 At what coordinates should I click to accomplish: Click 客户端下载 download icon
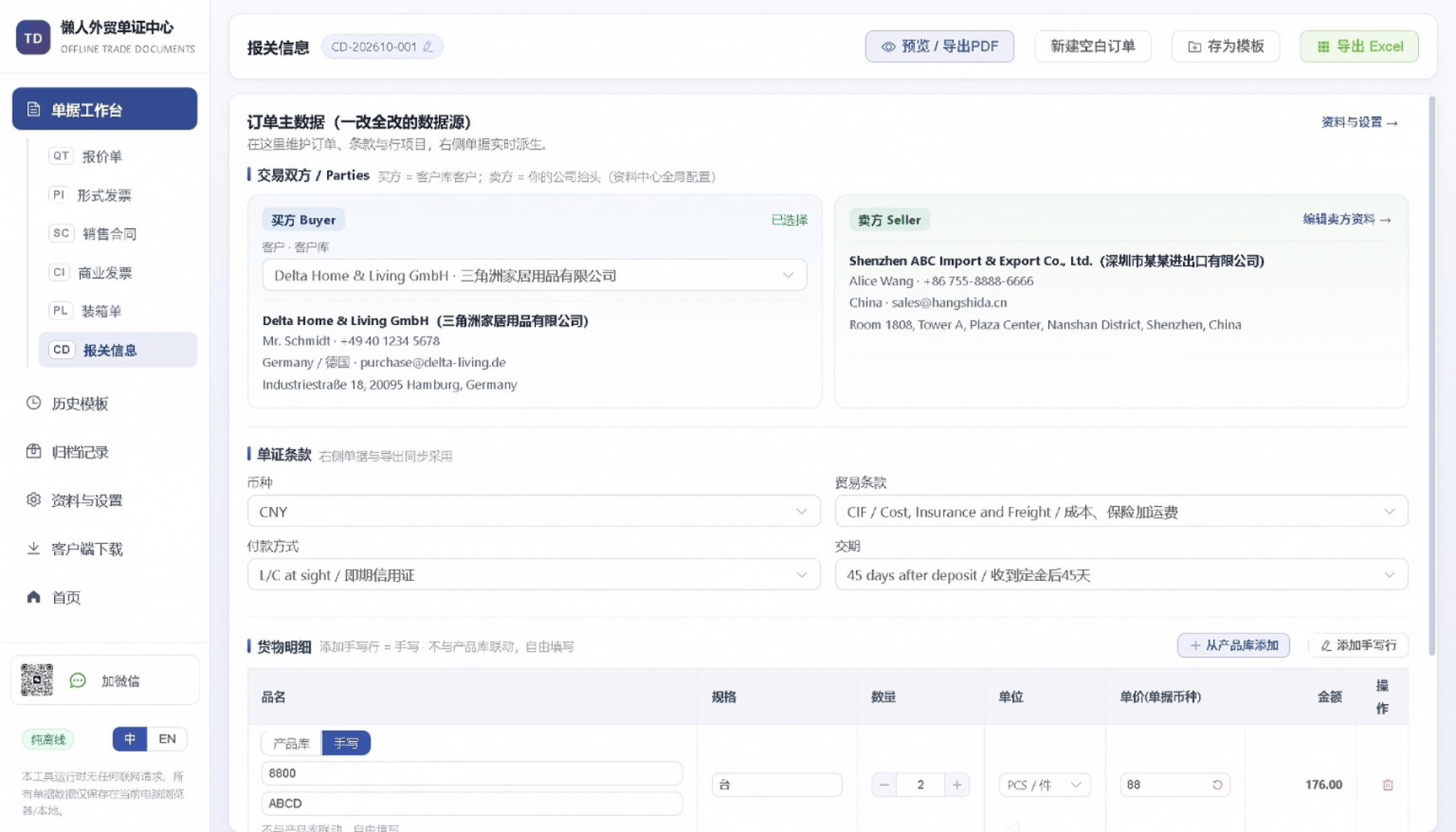tap(34, 548)
